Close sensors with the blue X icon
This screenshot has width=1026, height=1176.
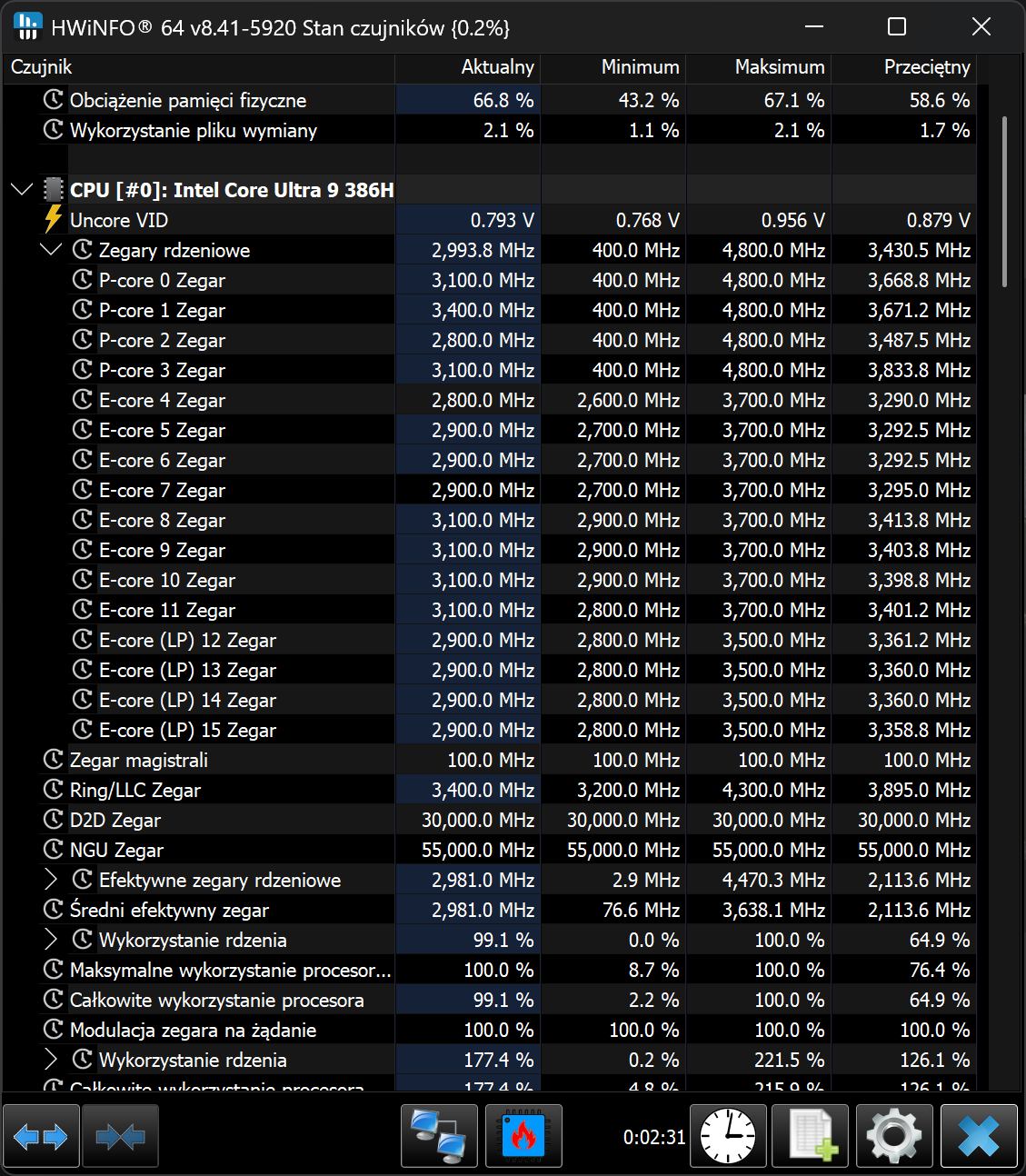(979, 1136)
